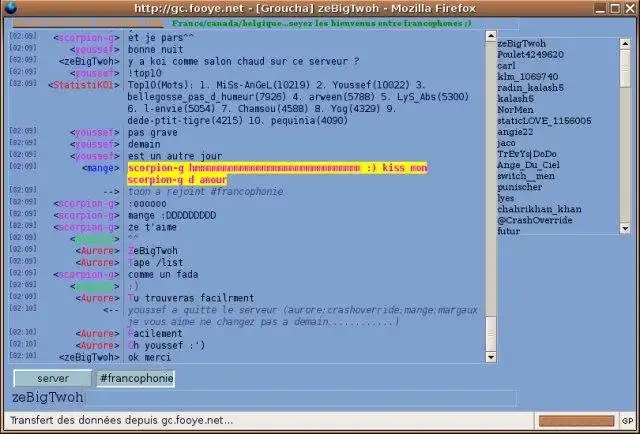
Task: Click the 'Tu trouveras facilrment' message
Action: click(x=191, y=298)
